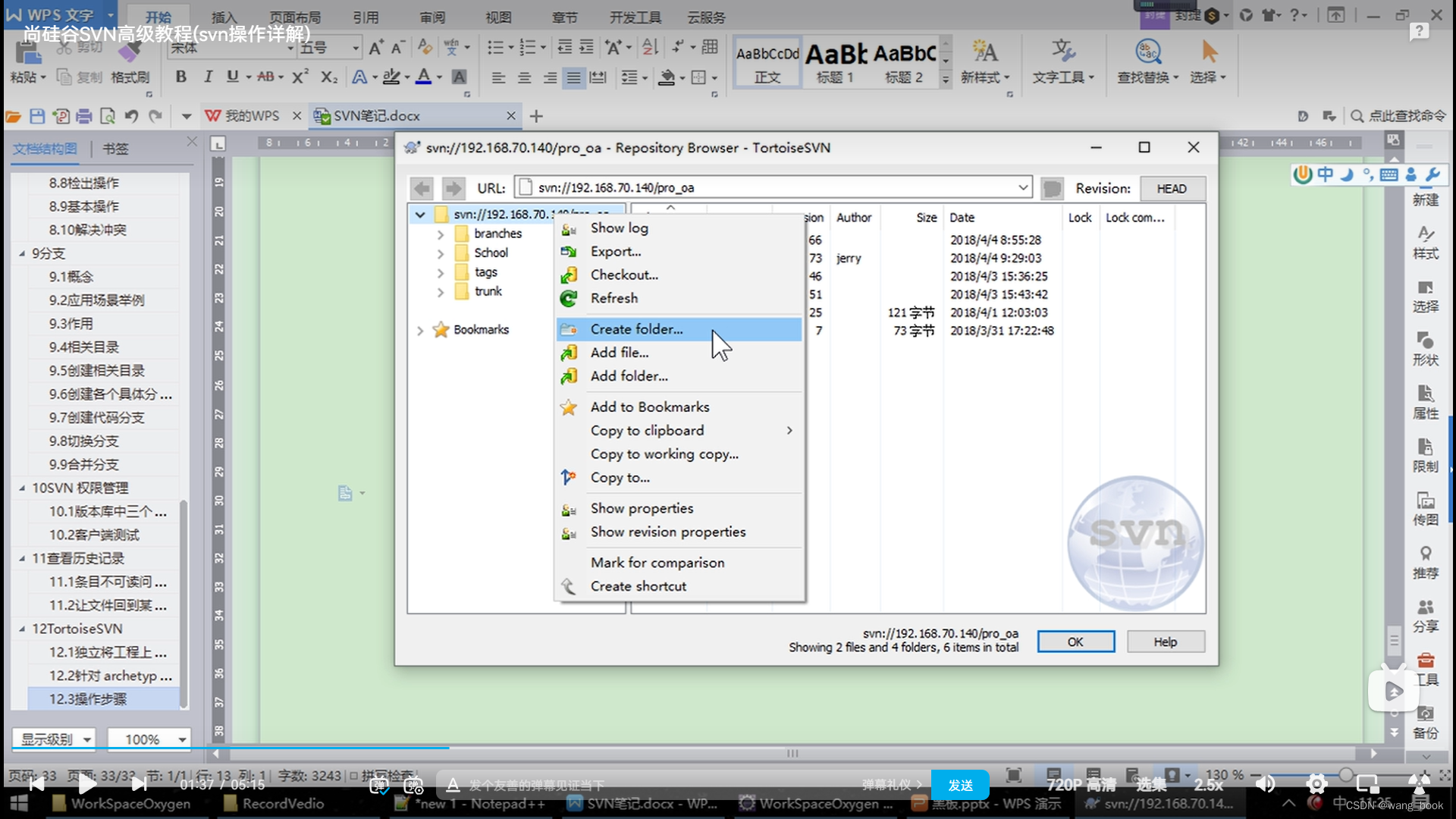
Task: Expand the tags folder in repository tree
Action: [x=440, y=272]
